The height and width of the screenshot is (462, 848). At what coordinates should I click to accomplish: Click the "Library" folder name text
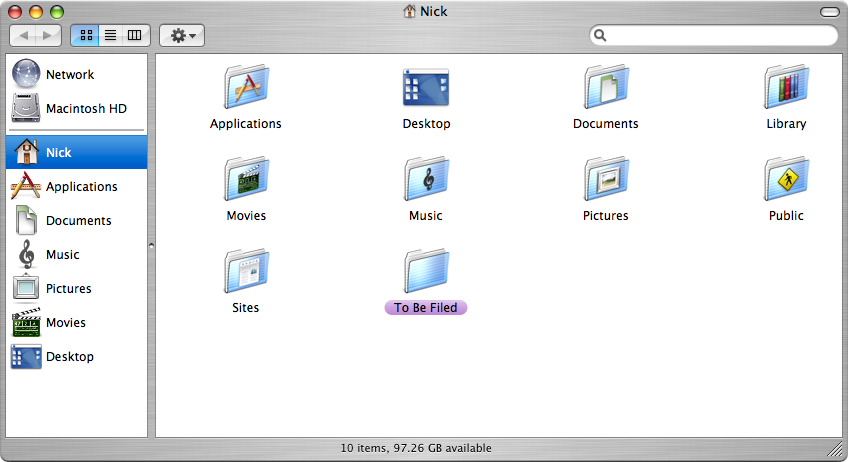tap(786, 123)
